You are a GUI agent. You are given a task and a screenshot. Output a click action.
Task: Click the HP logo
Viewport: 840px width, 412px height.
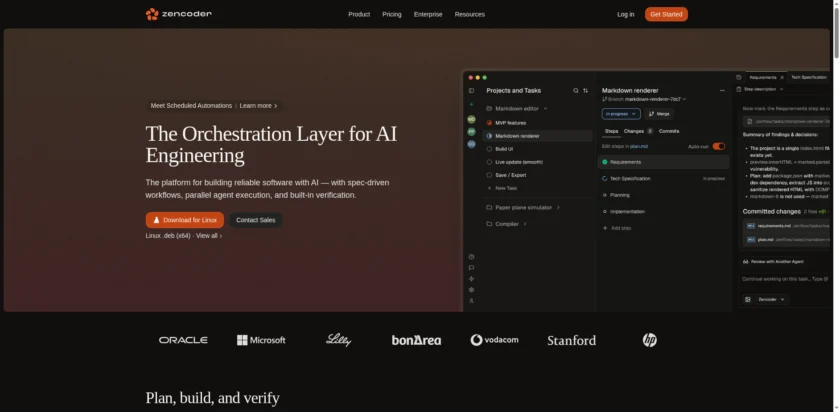(x=649, y=340)
